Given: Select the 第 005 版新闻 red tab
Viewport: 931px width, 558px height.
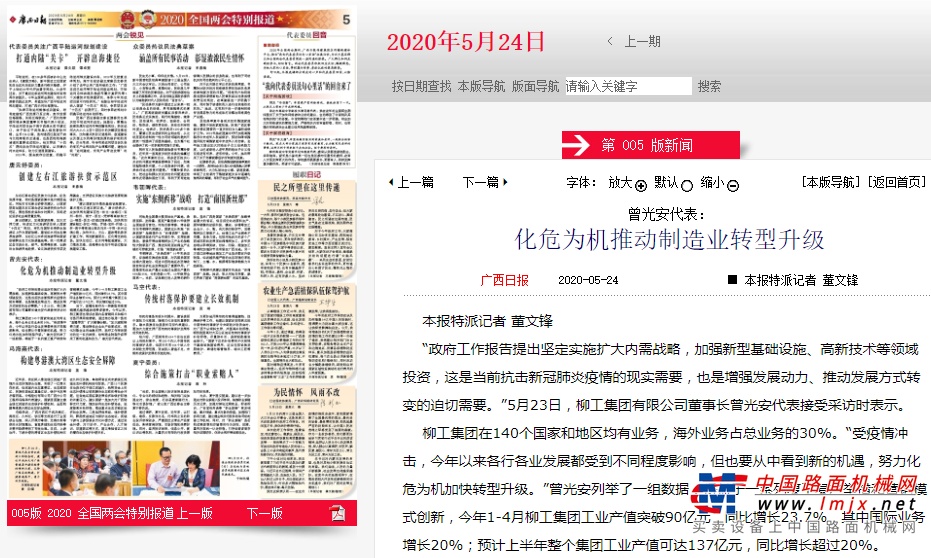Looking at the screenshot, I should point(651,145).
